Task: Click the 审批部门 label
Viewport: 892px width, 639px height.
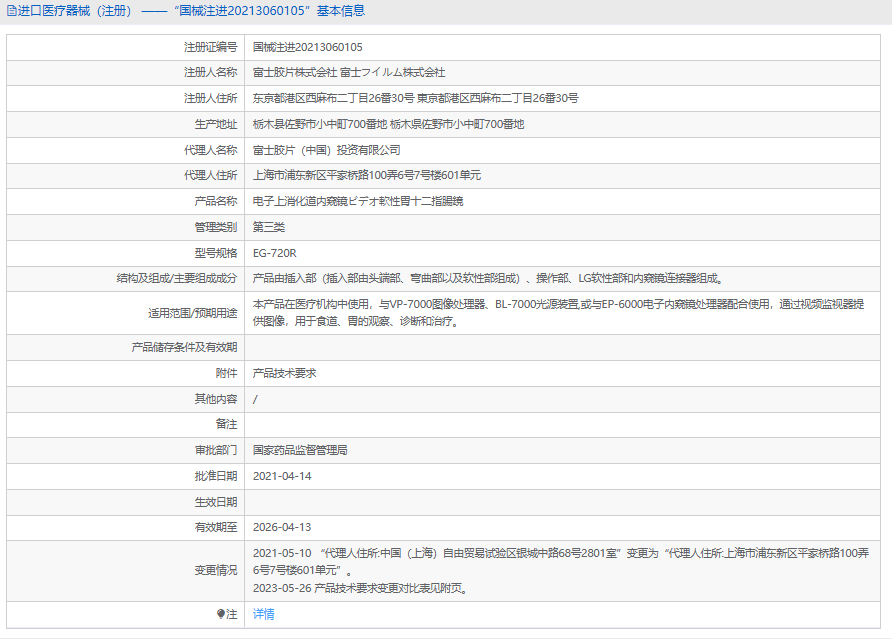Action: click(216, 450)
